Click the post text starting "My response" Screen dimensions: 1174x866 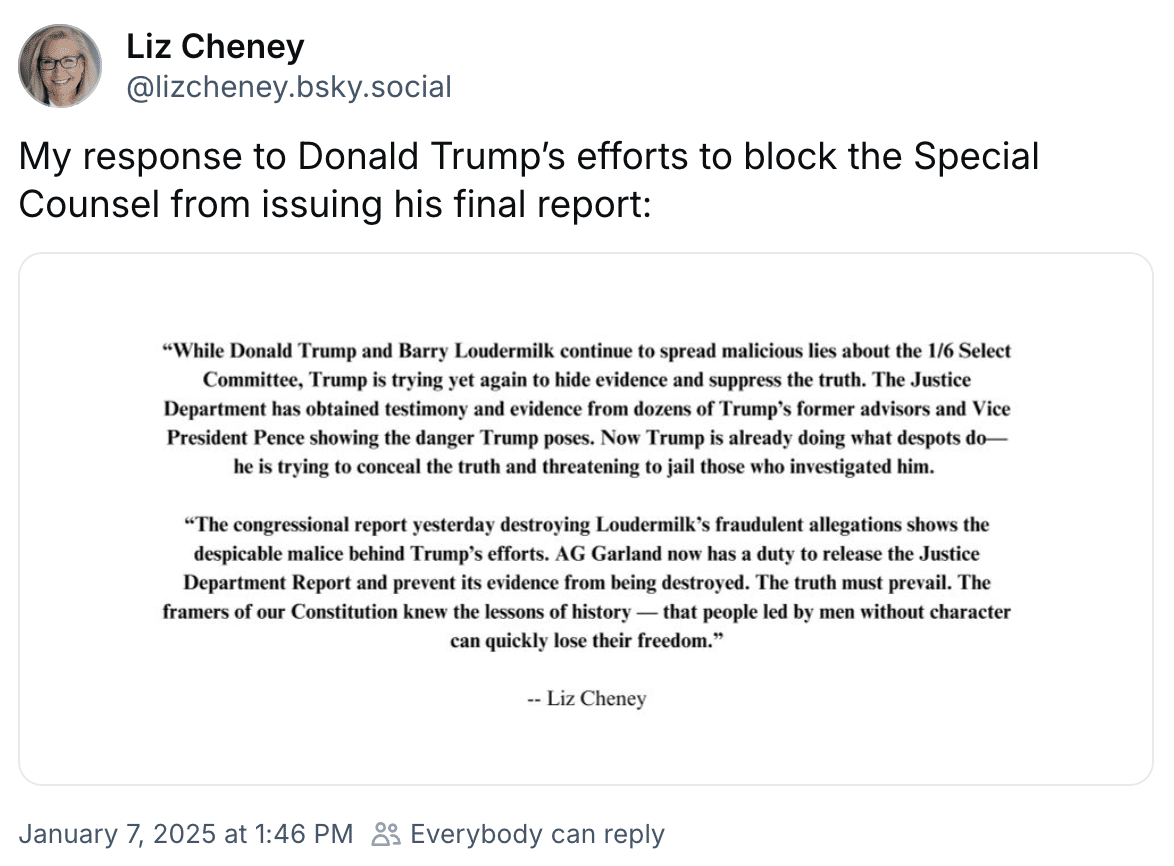(x=528, y=180)
